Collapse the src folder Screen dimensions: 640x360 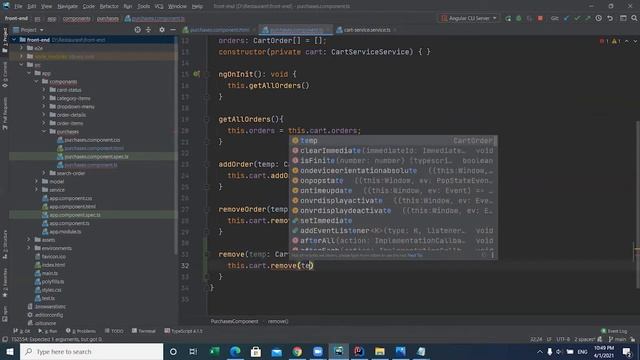click(x=22, y=65)
